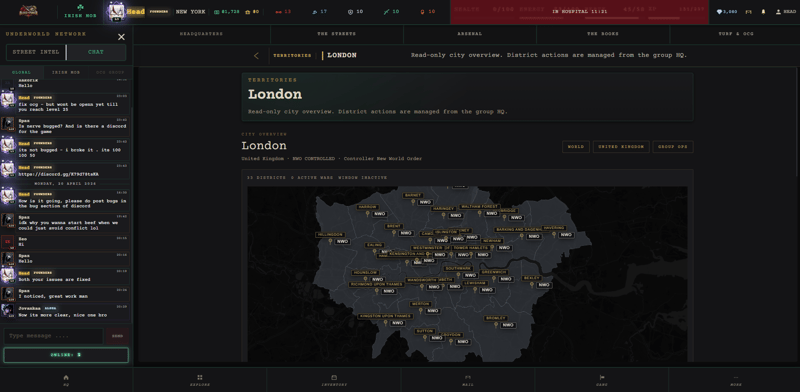Click the World button
The height and width of the screenshot is (392, 800).
point(576,147)
